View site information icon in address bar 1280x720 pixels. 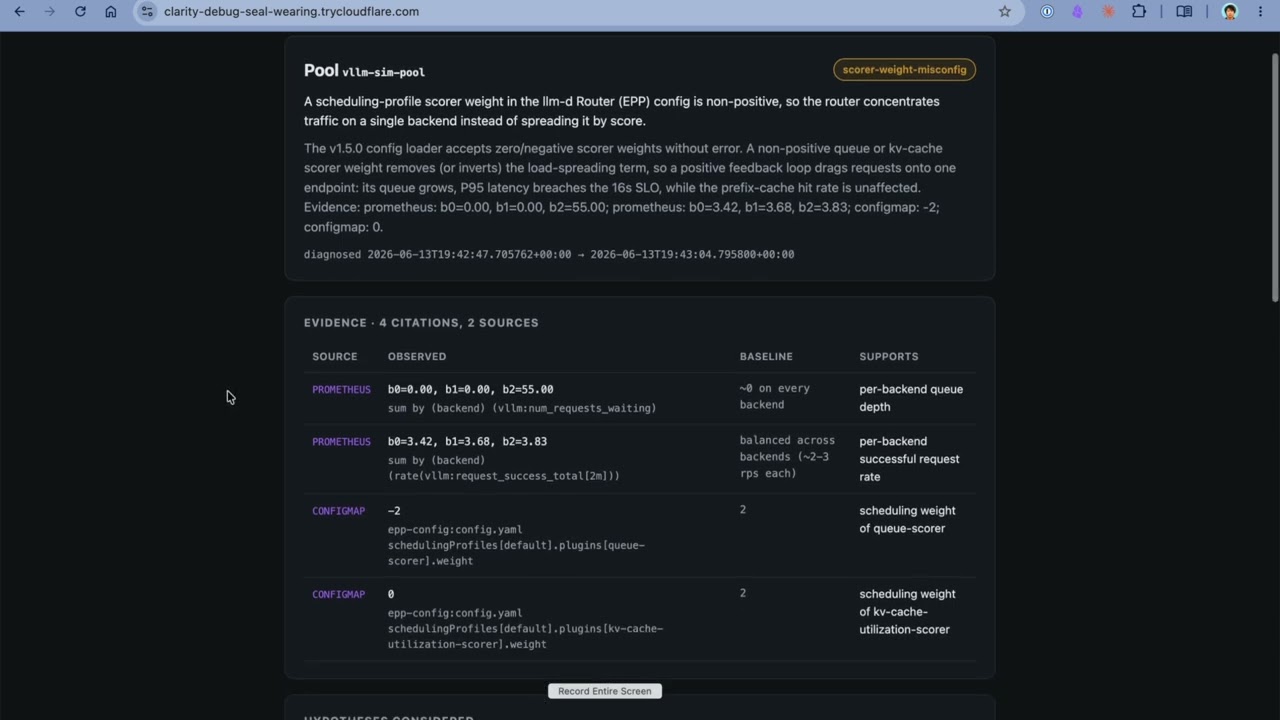(x=147, y=11)
